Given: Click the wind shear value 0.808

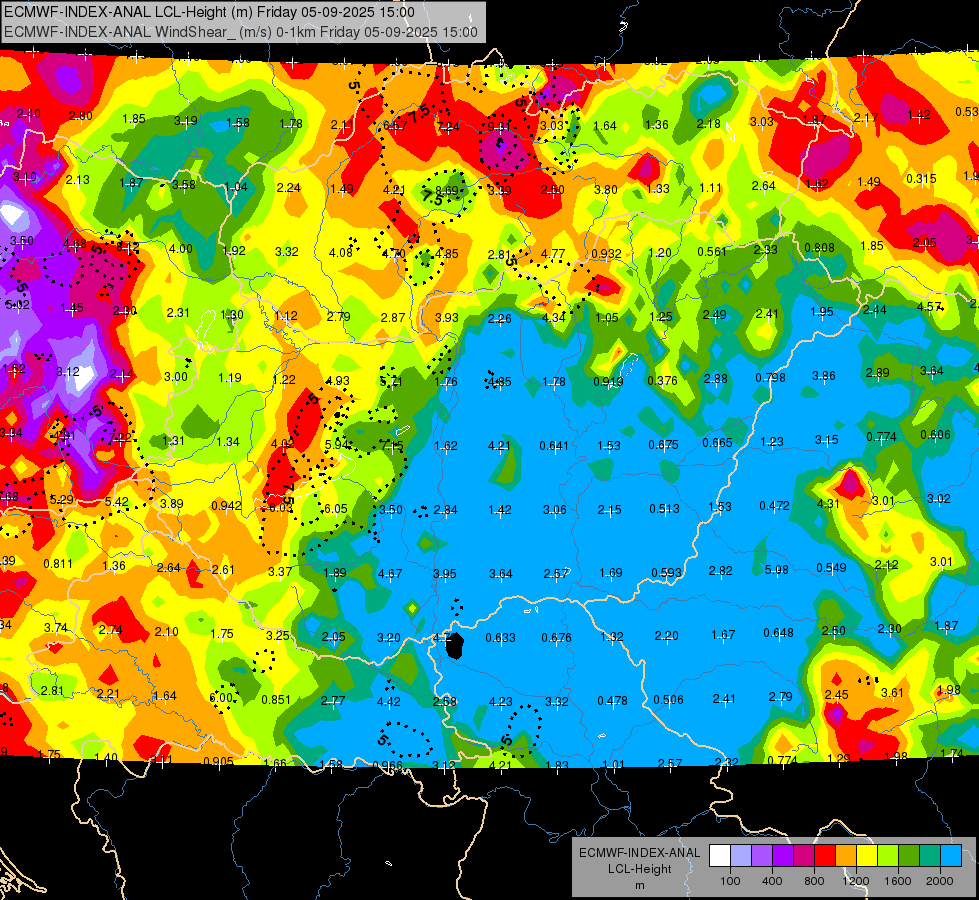Looking at the screenshot, I should tap(819, 248).
